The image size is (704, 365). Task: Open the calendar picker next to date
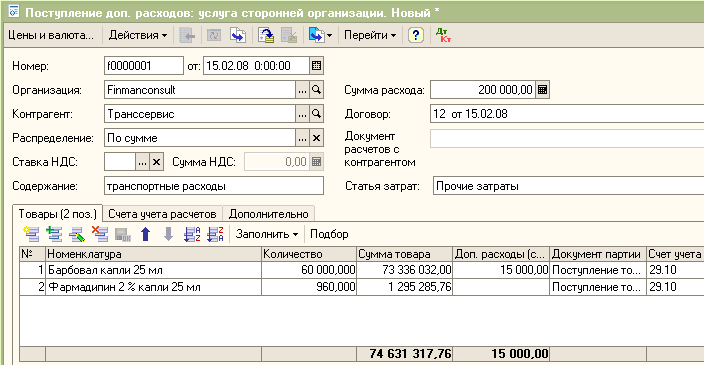pos(316,66)
